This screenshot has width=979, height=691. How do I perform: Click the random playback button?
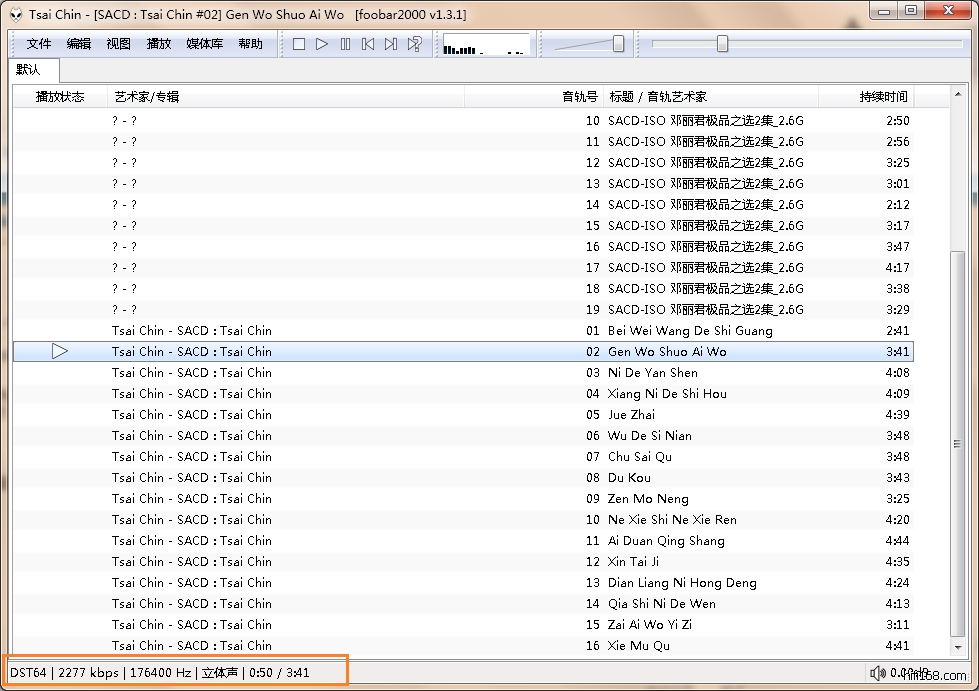click(x=414, y=44)
